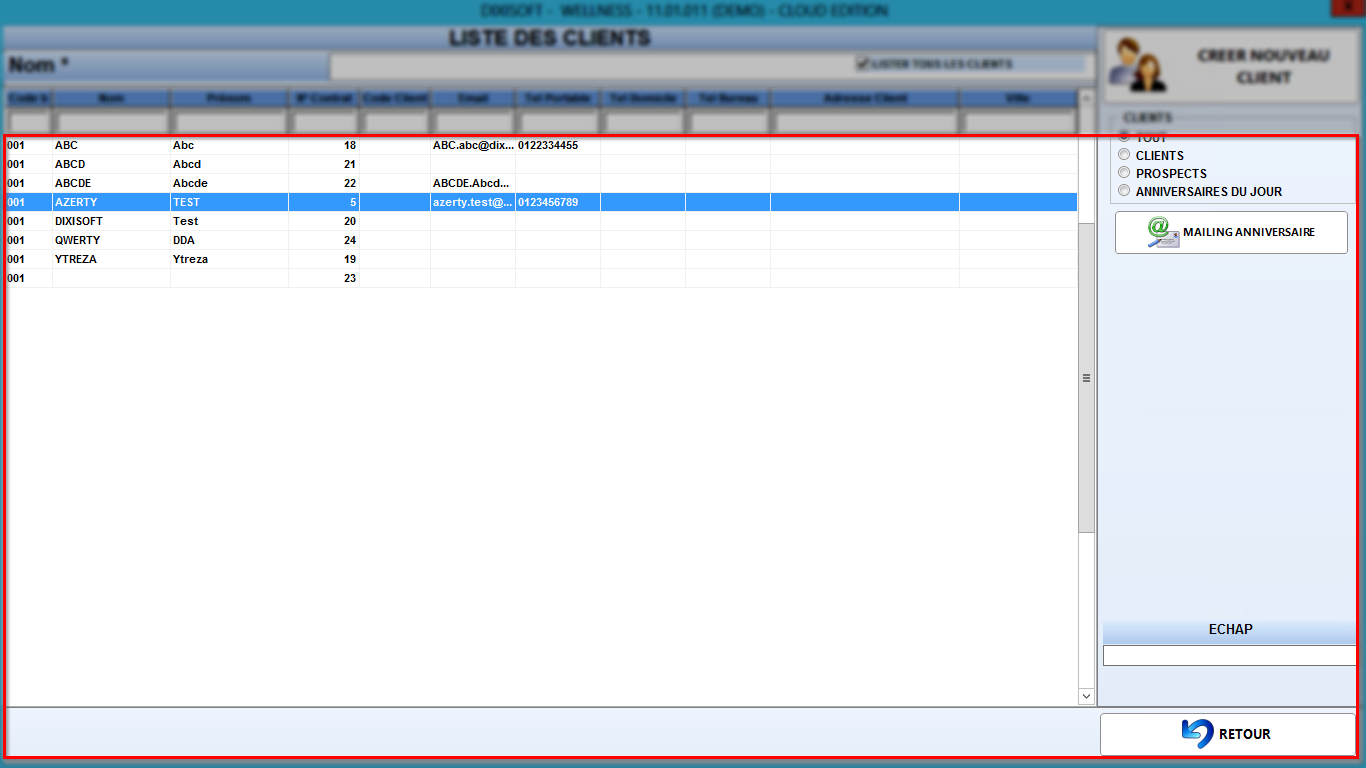This screenshot has width=1366, height=768.
Task: Select the client with Nom ABC
Action: 66,145
